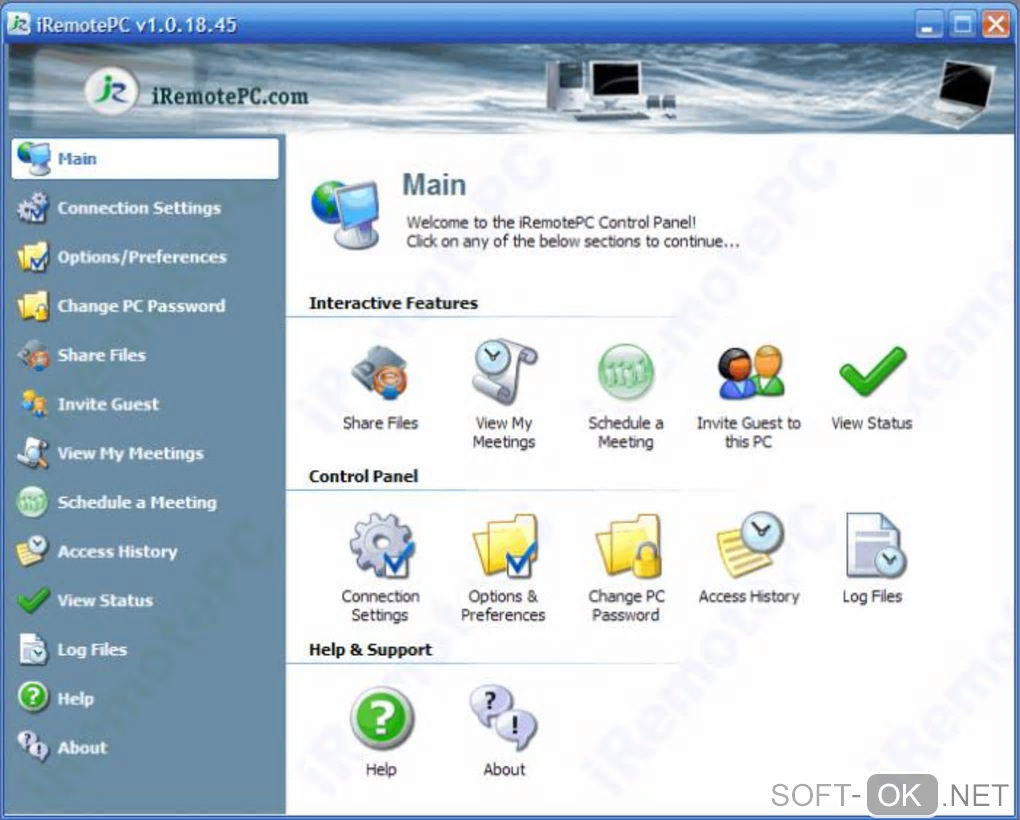Click the sidebar Log Files icon
Viewport: 1020px width, 820px height.
tap(33, 650)
